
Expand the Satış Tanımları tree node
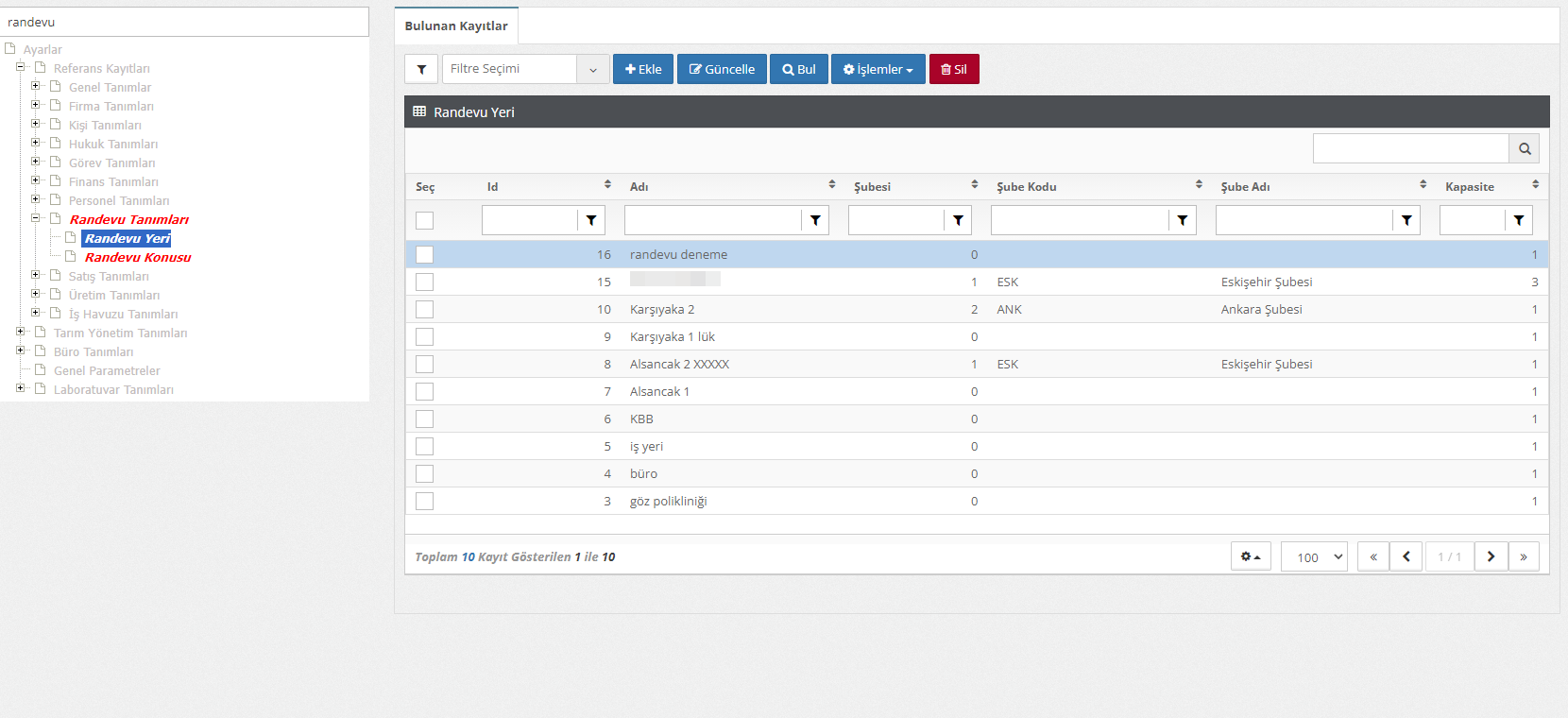(x=36, y=275)
